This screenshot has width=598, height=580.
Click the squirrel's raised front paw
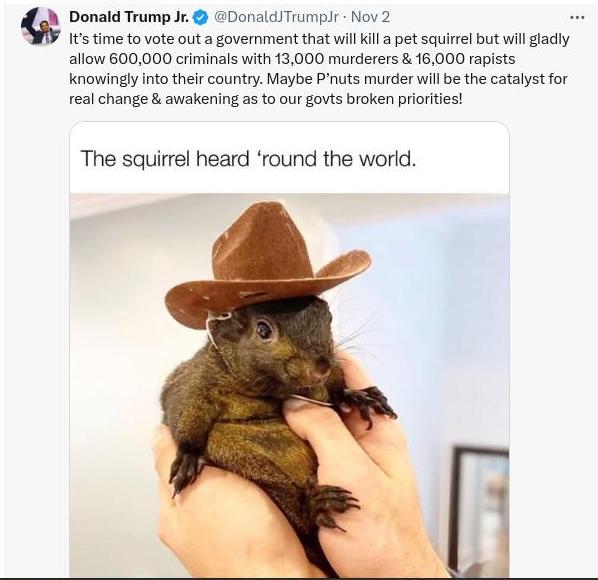(x=367, y=404)
